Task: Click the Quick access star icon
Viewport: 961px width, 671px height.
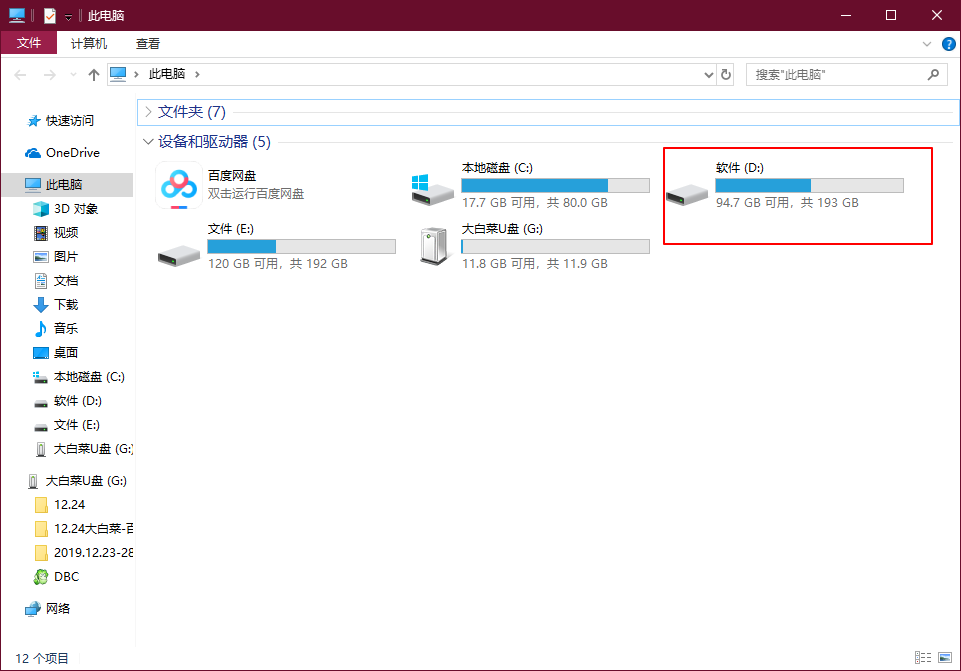Action: pyautogui.click(x=34, y=121)
